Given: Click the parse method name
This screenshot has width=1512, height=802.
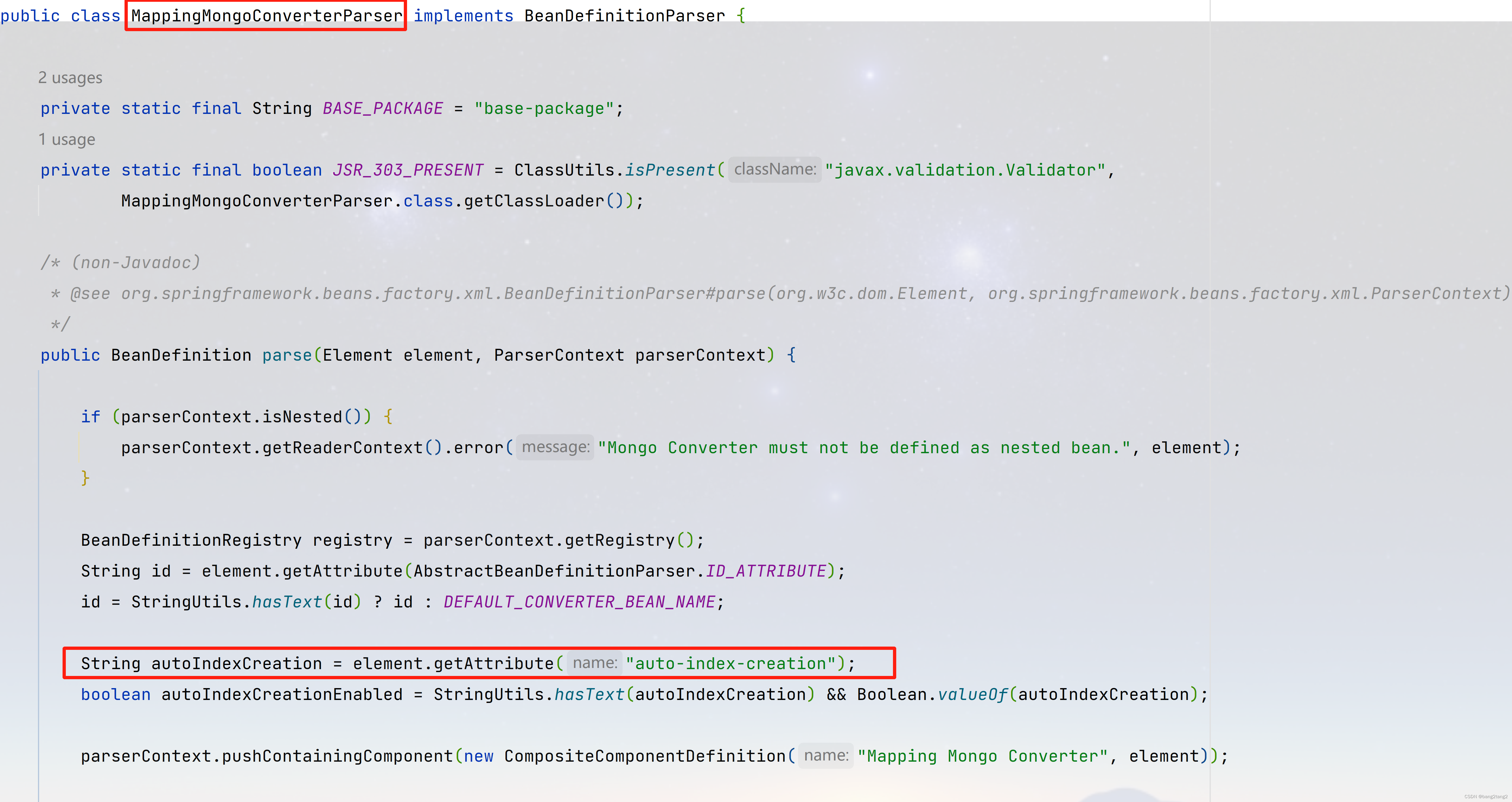Looking at the screenshot, I should [x=286, y=355].
